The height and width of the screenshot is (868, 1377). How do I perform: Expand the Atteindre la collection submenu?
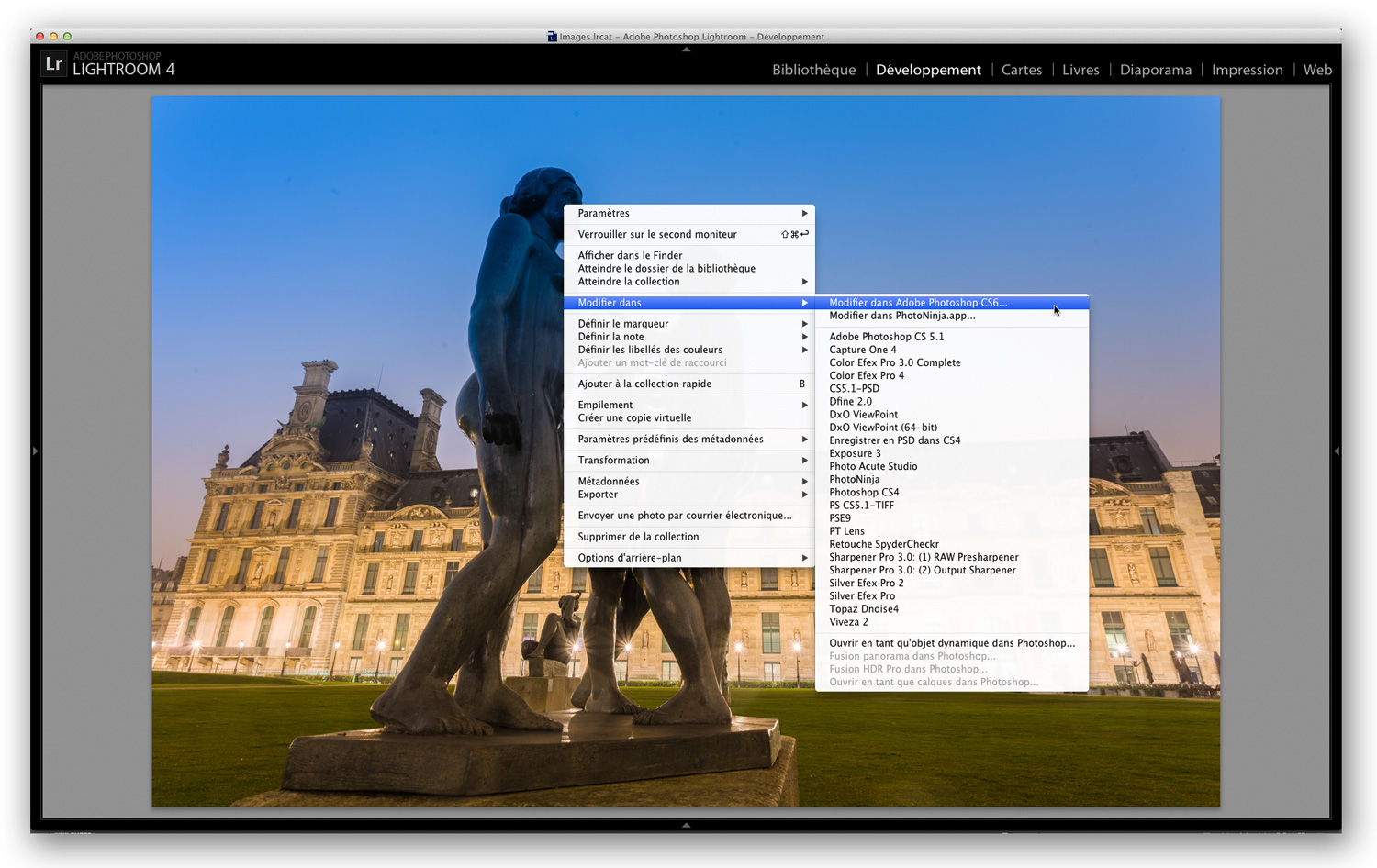point(689,281)
